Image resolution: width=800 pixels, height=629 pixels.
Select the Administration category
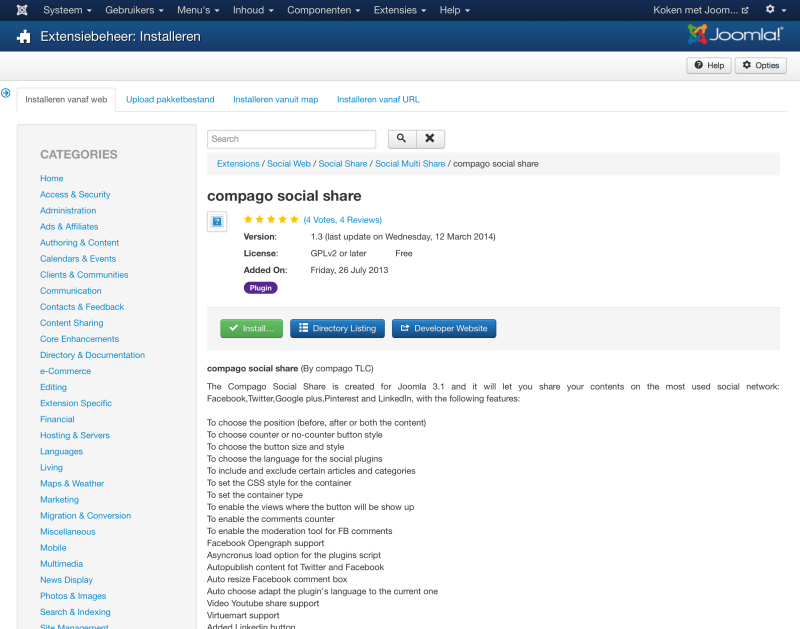tap(68, 211)
